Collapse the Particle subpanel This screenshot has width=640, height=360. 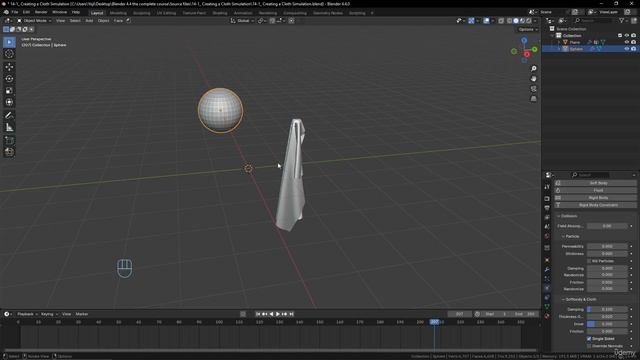point(570,236)
